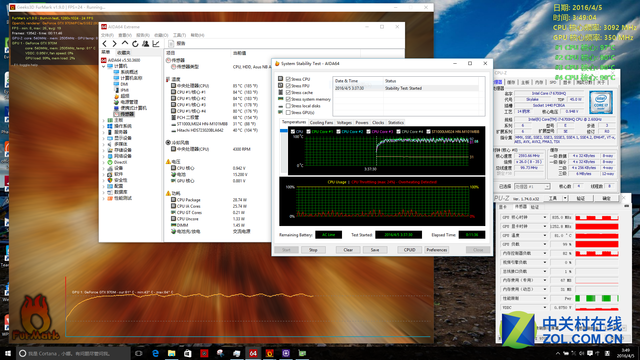Click the AIDA64 report page icon

(x=171, y=43)
